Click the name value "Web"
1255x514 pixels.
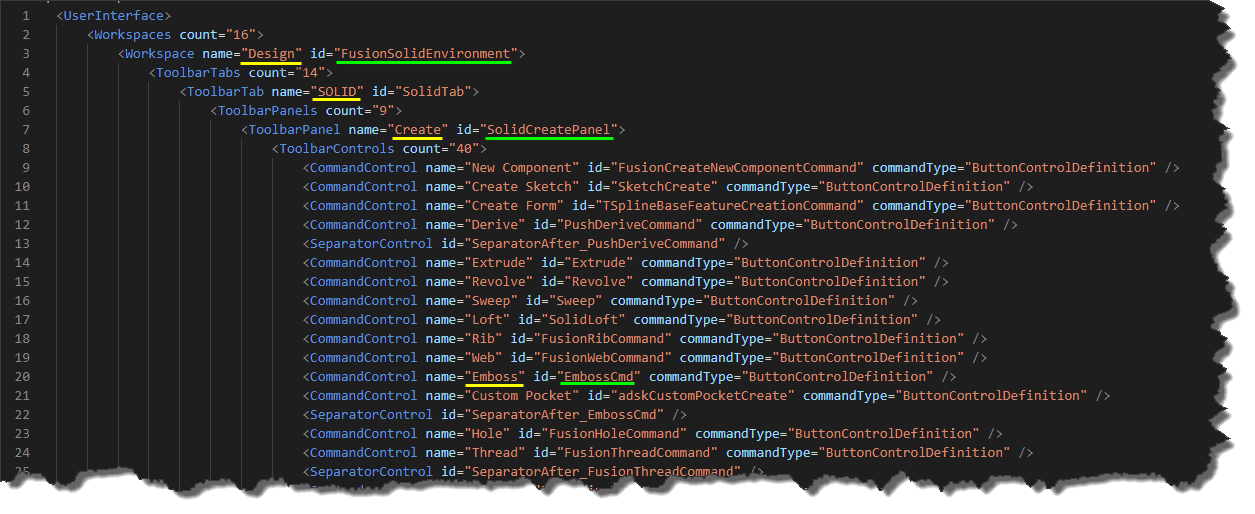(483, 357)
